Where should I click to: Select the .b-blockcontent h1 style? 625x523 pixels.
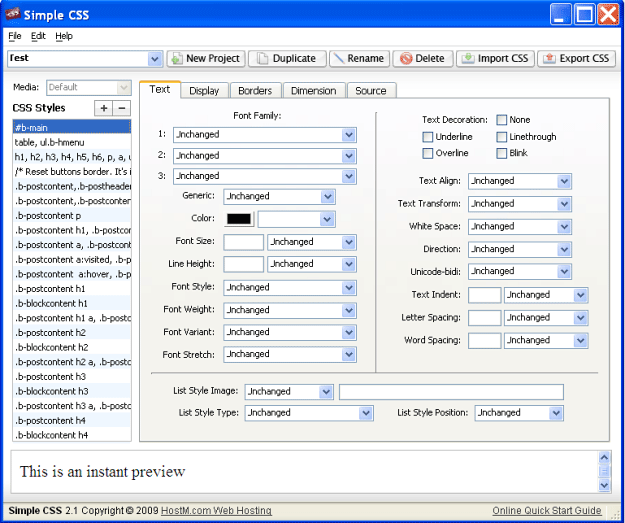coord(72,303)
